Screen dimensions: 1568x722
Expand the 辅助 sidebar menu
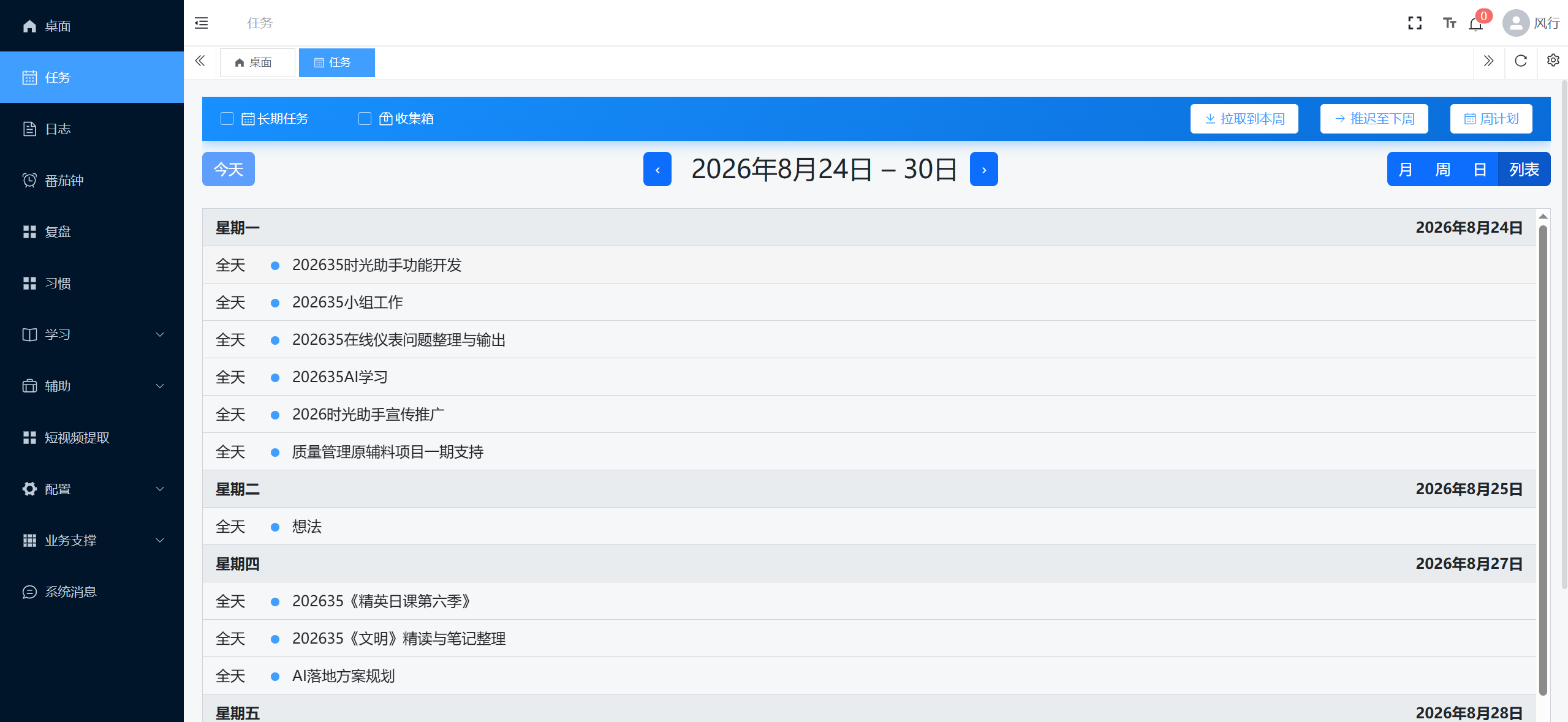click(x=92, y=386)
